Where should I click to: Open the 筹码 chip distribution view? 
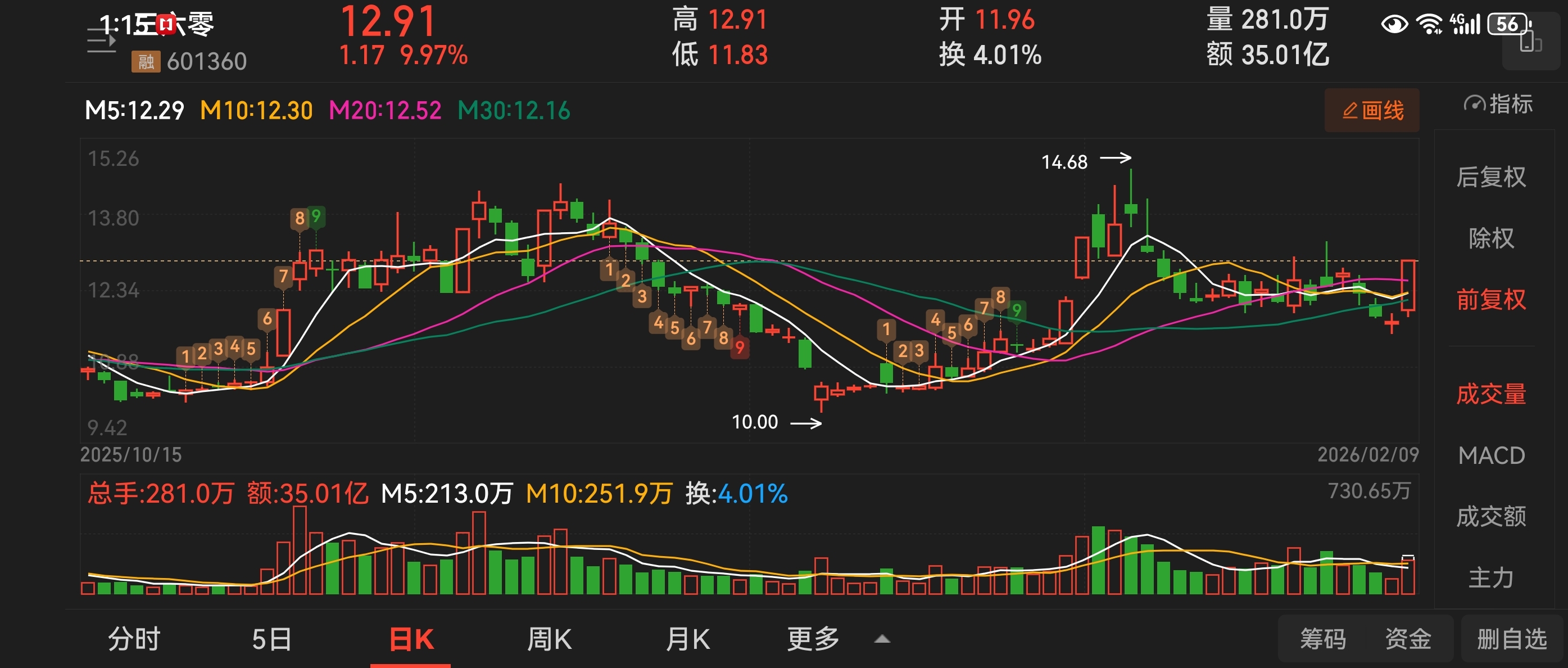[x=1323, y=639]
